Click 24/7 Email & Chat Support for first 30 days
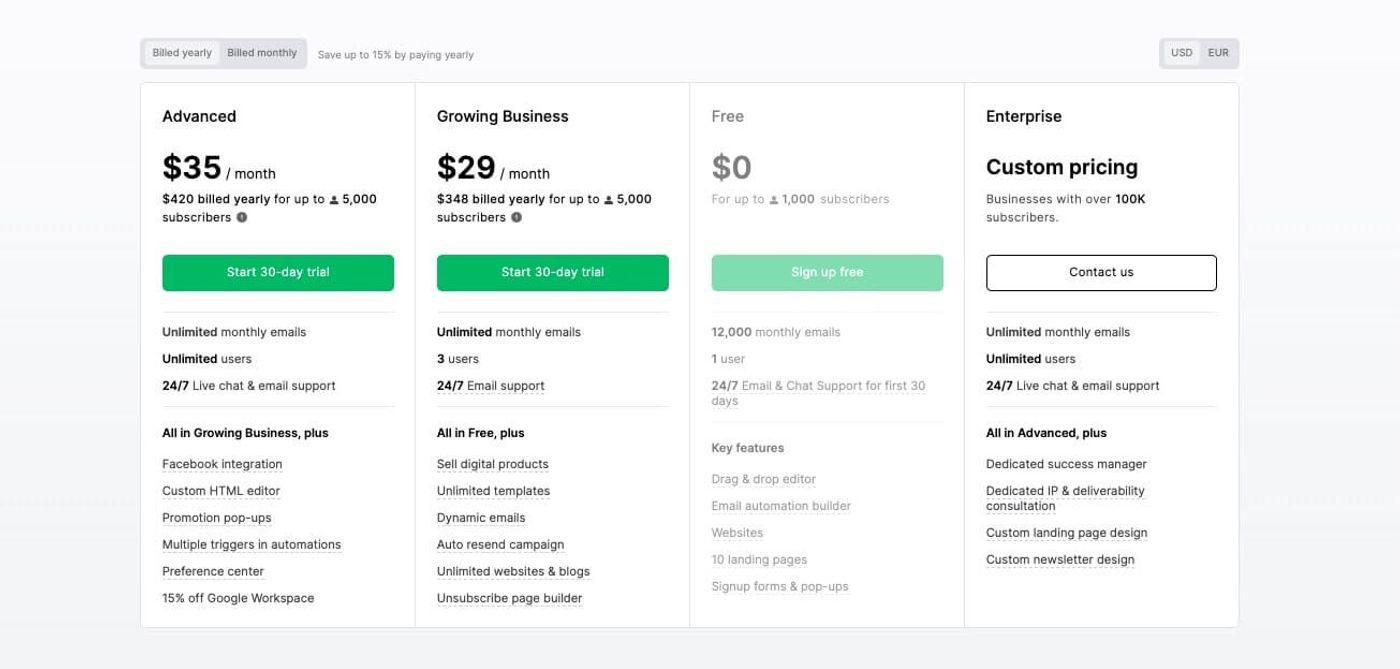Viewport: 1400px width, 669px height. [818, 393]
